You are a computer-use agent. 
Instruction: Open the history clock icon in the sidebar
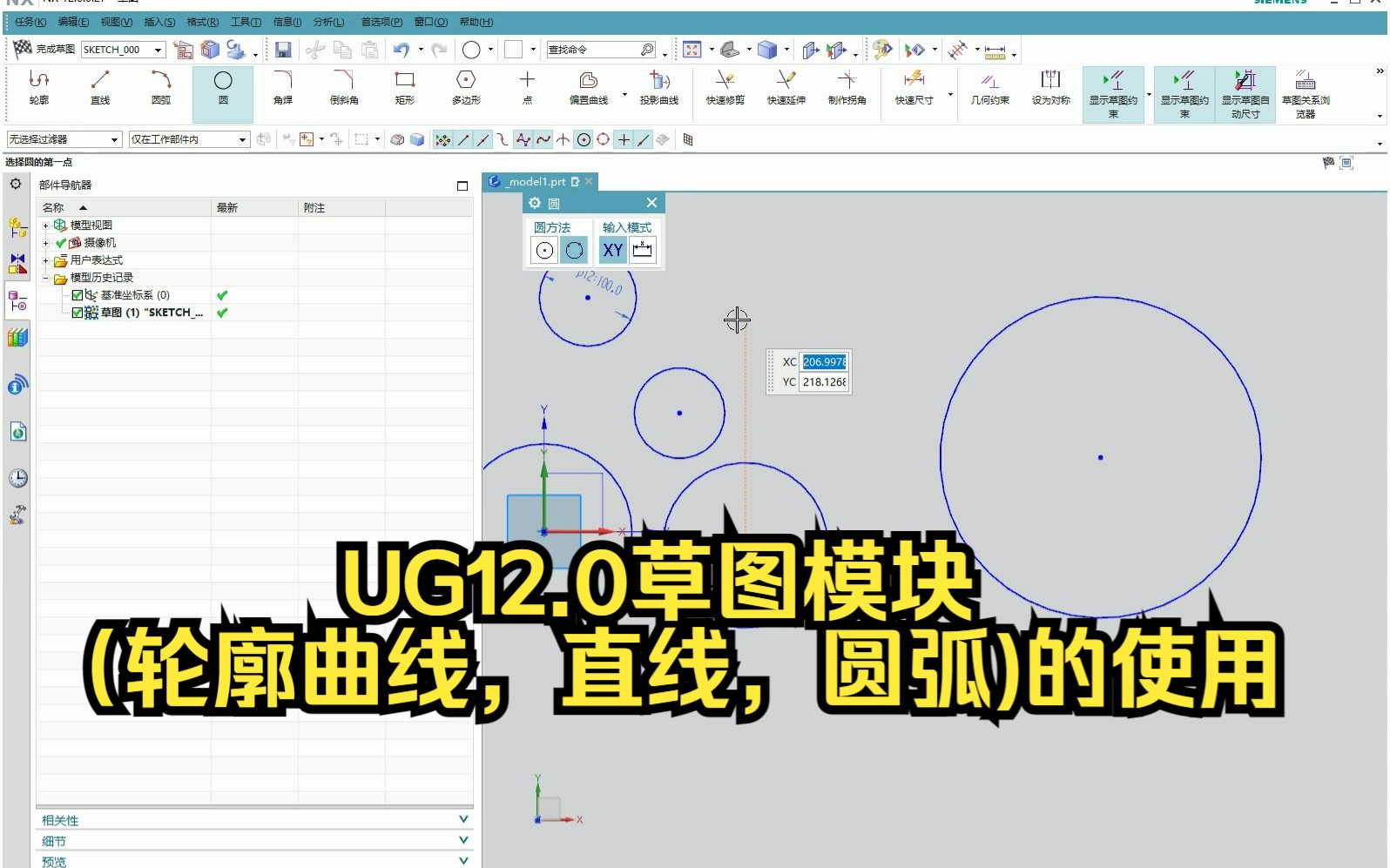pyautogui.click(x=17, y=478)
